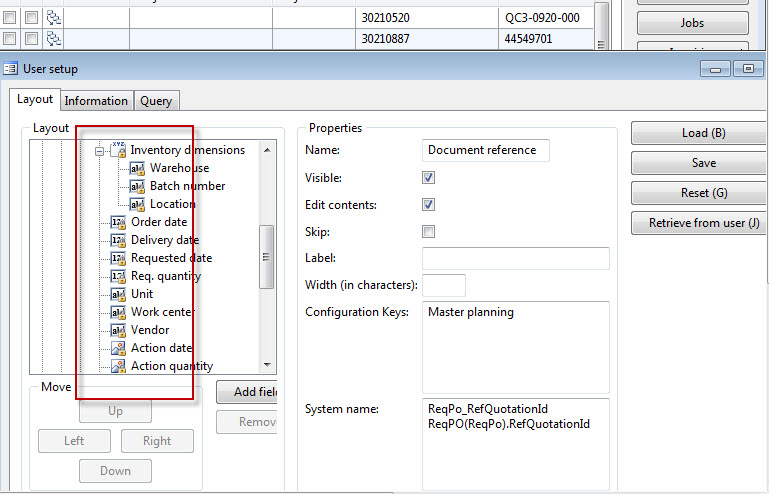
Task: Click the Requested date field icon
Action: point(118,258)
